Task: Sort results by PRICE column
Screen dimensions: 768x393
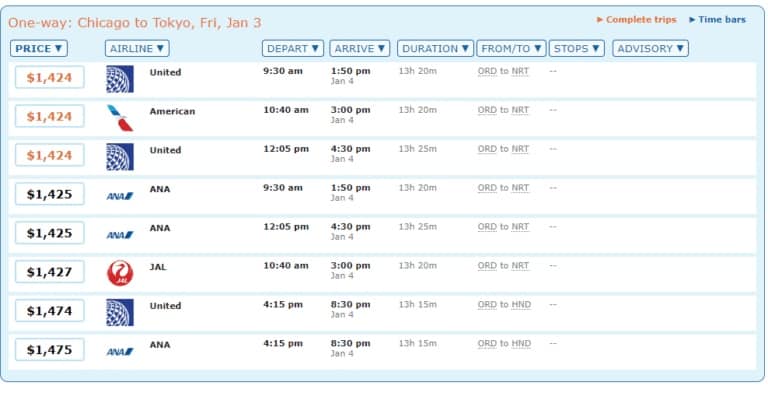Action: (x=39, y=49)
